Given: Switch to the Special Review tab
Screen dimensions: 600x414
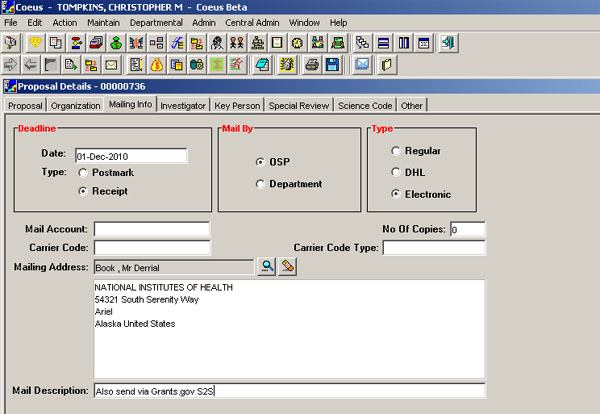Looking at the screenshot, I should (x=297, y=105).
